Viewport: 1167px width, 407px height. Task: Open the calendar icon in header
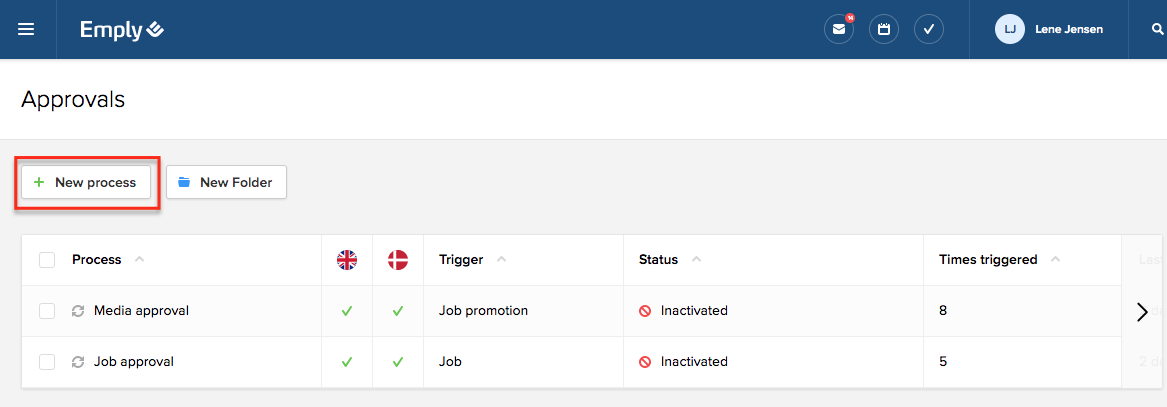click(x=884, y=29)
